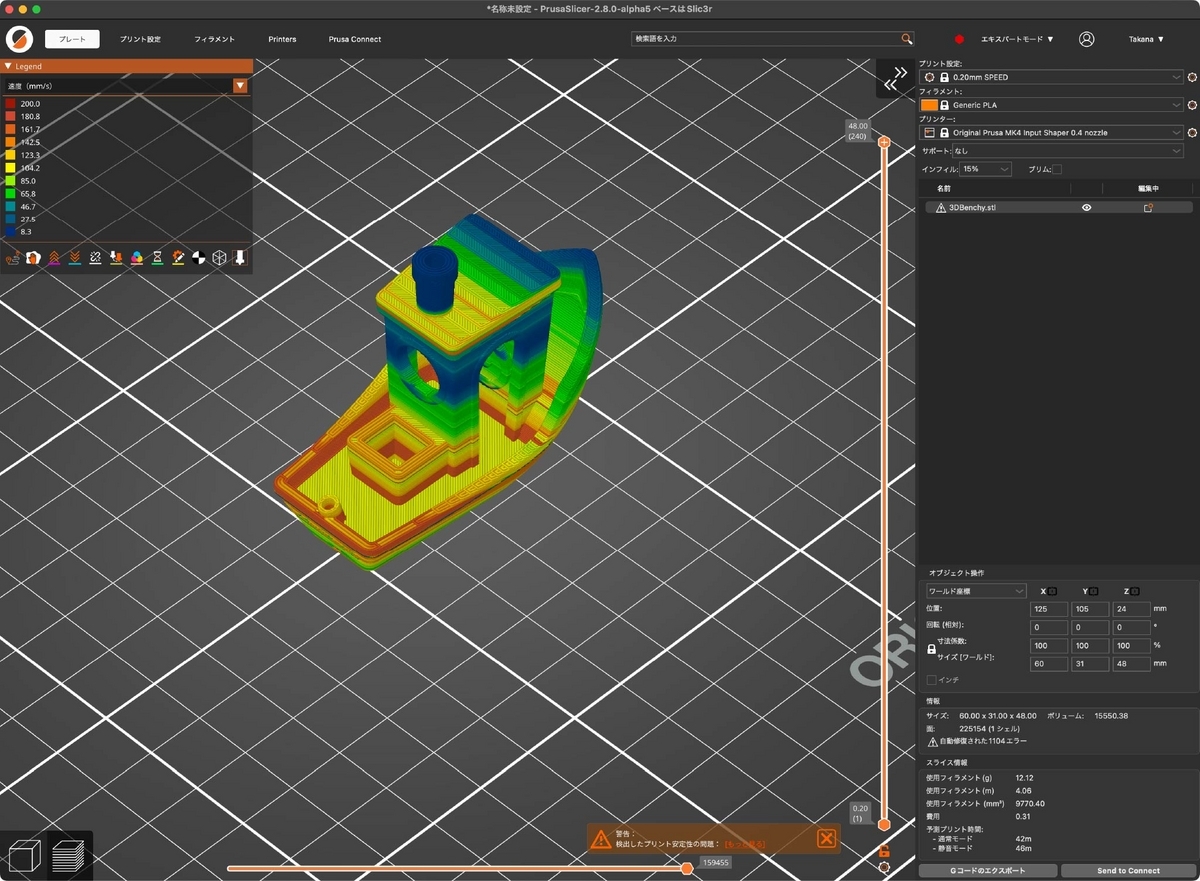Open printer settings gear for Prusa MK4
The image size is (1200, 881).
point(1192,132)
